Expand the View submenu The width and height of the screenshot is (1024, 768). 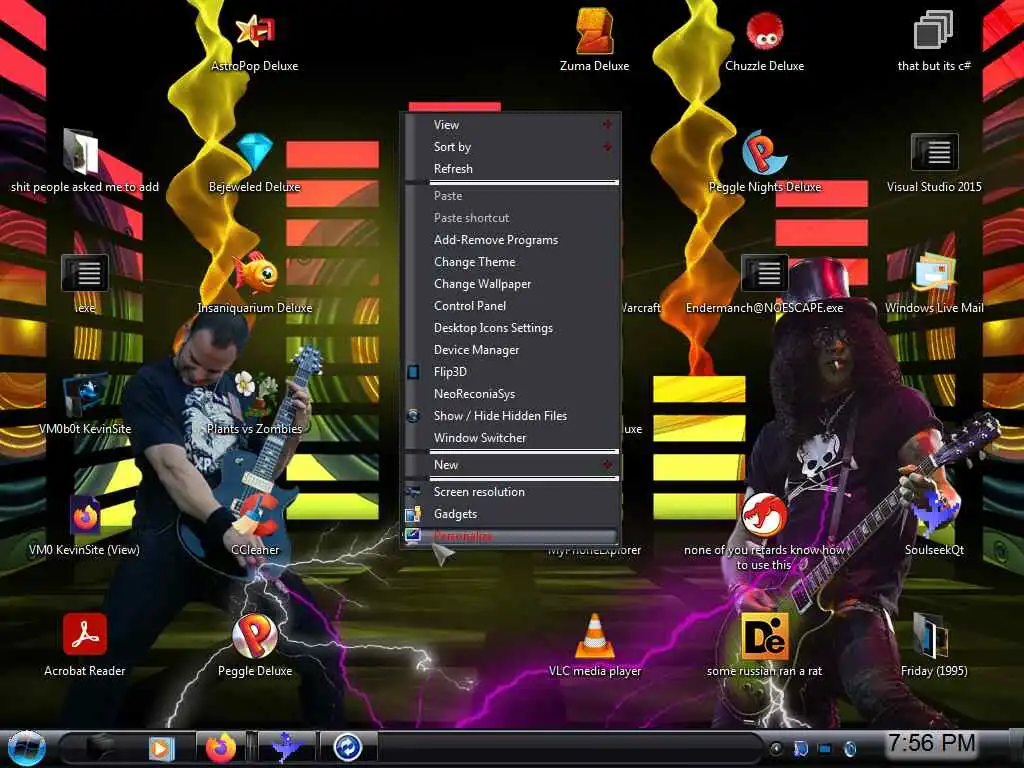tap(512, 125)
